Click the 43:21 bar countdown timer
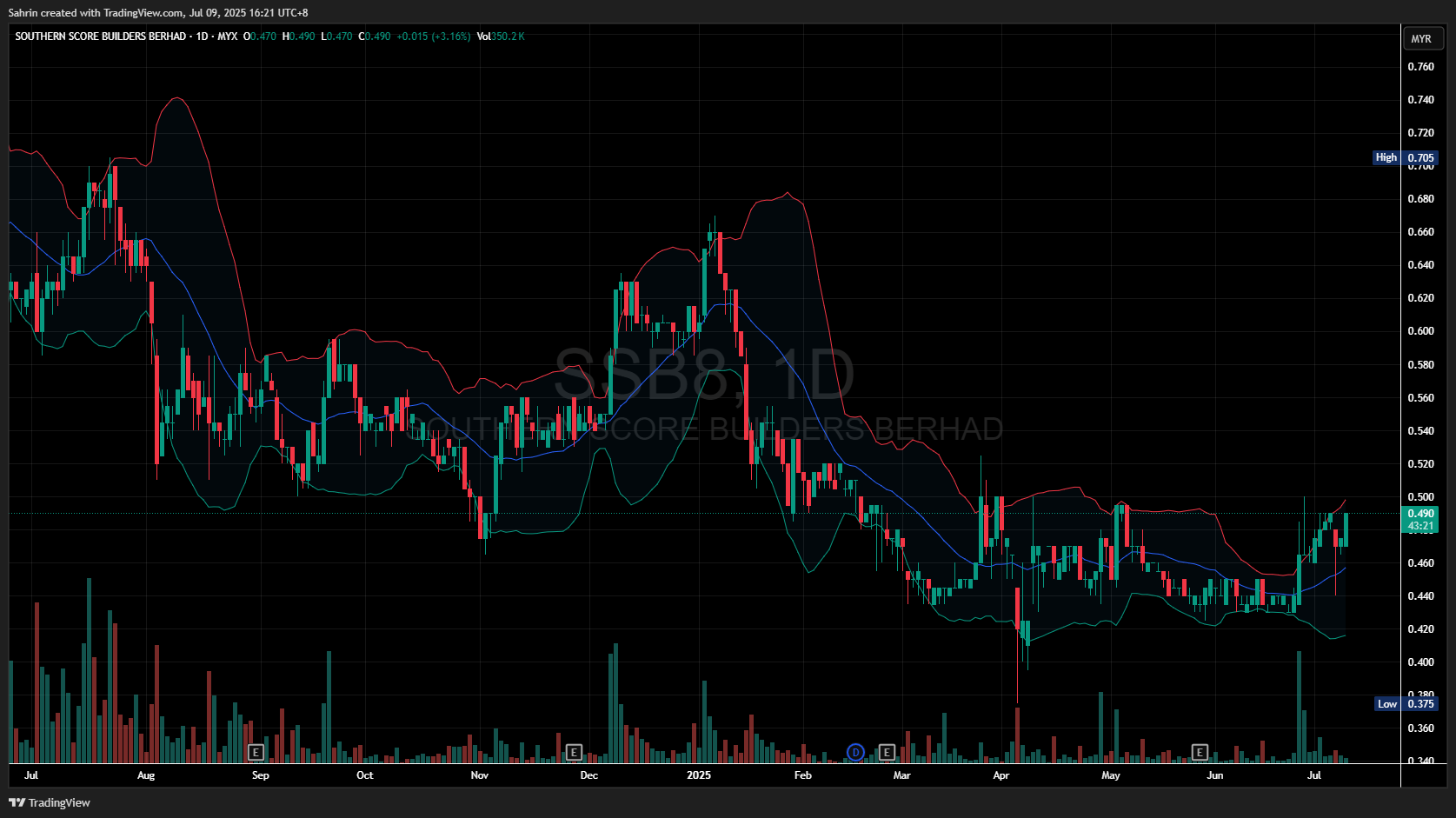Viewport: 1456px width, 818px height. pos(1421,526)
